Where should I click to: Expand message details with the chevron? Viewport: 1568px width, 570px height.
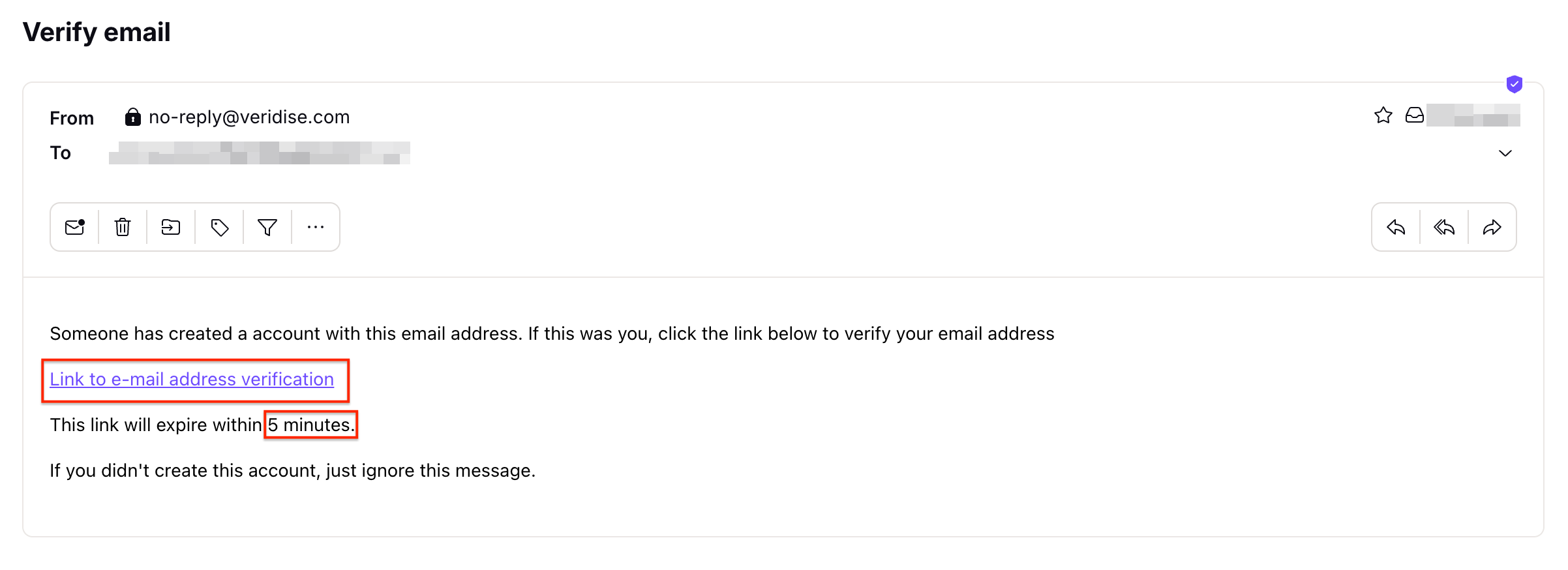click(x=1505, y=153)
